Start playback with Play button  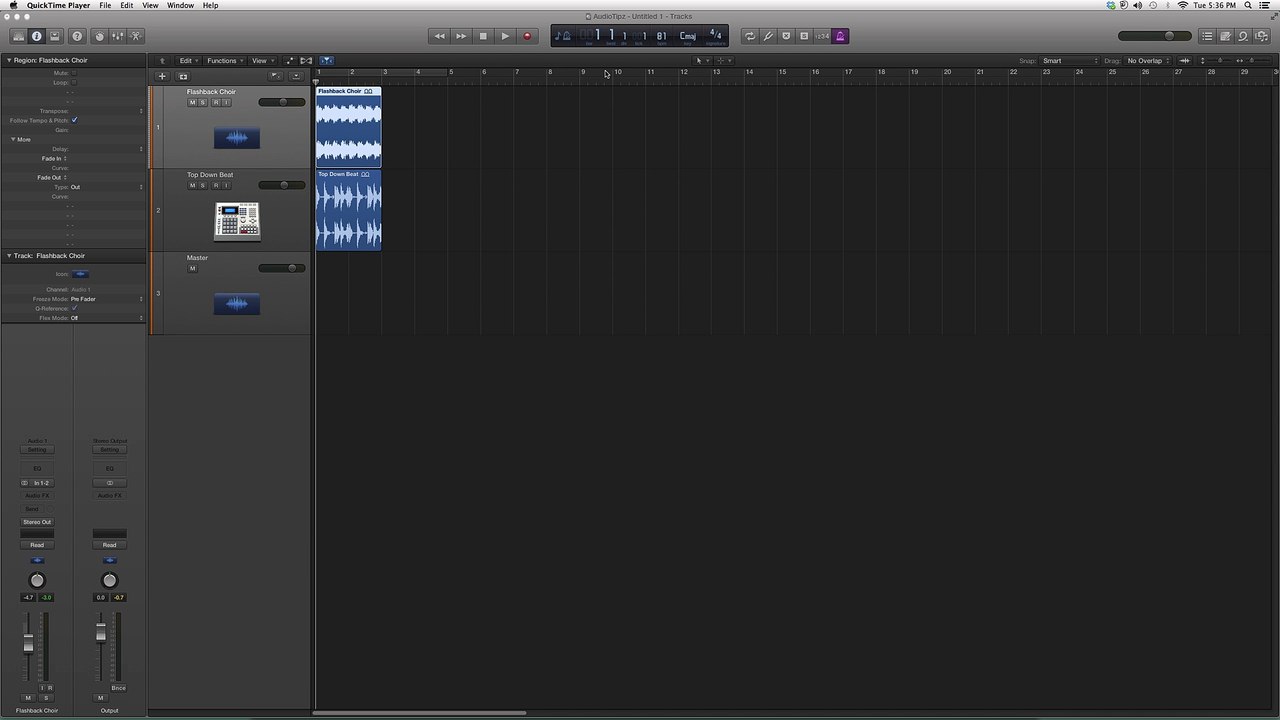click(x=505, y=36)
